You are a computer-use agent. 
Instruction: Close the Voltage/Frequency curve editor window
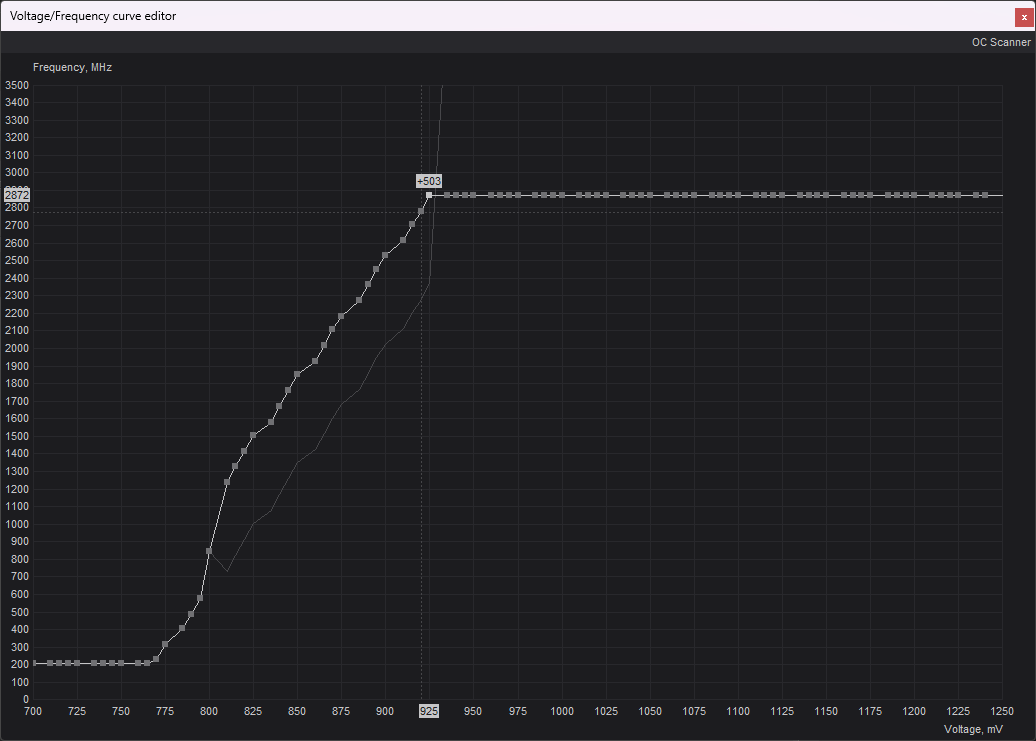tap(1023, 16)
